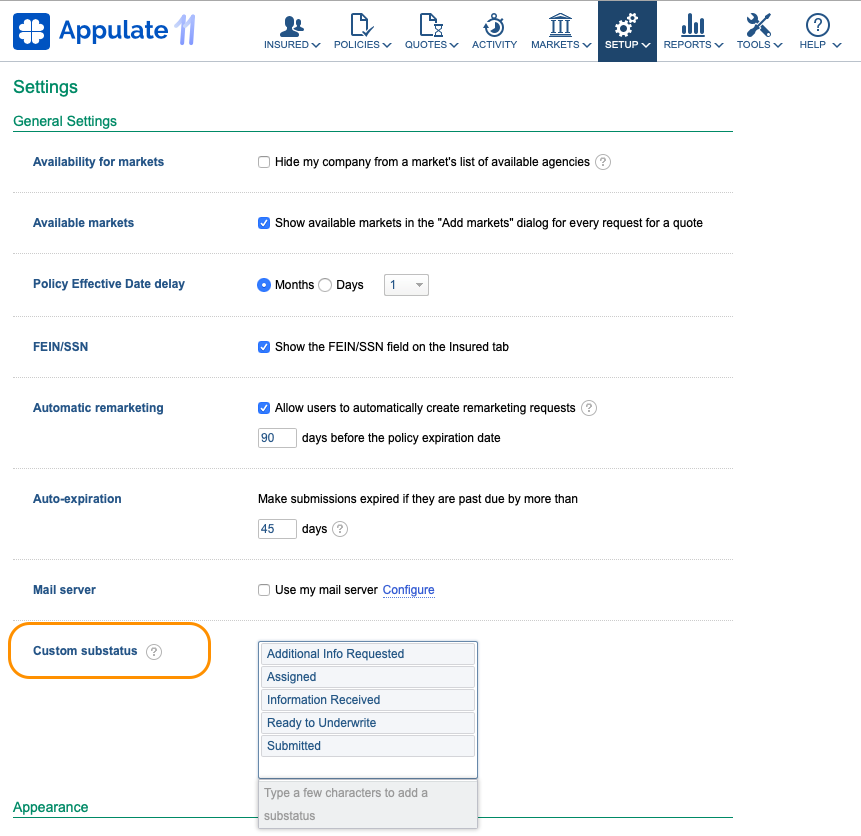Click the Appulate clover logo icon
This screenshot has height=836, width=861.
click(31, 31)
